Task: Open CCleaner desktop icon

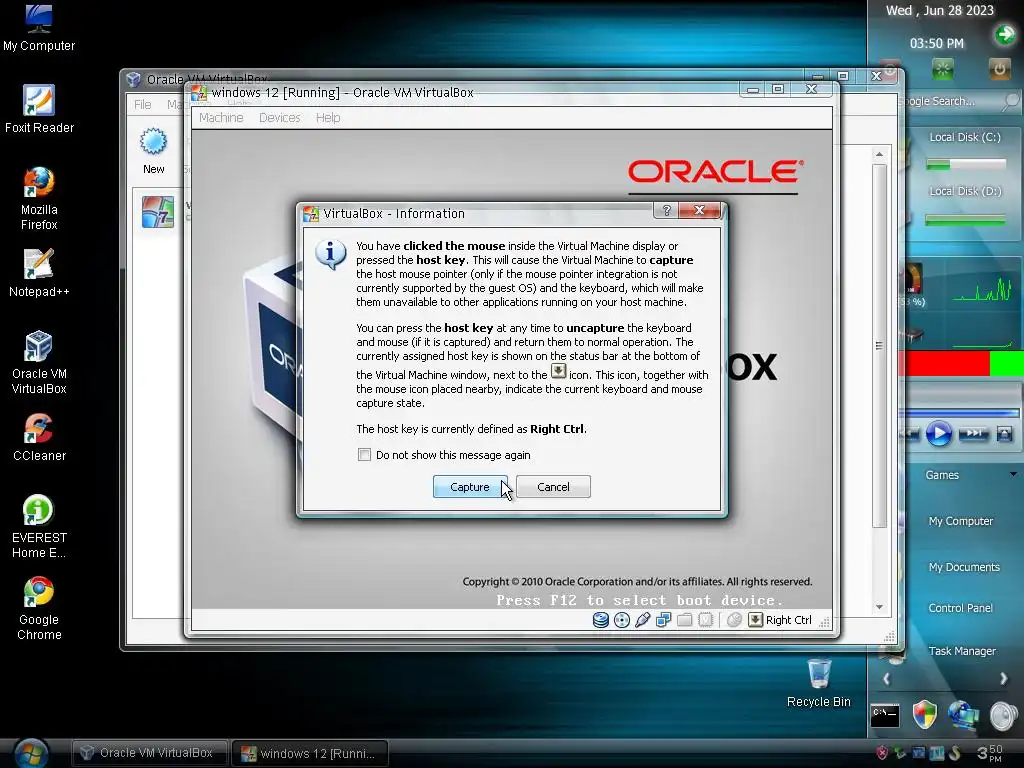Action: pos(39,438)
